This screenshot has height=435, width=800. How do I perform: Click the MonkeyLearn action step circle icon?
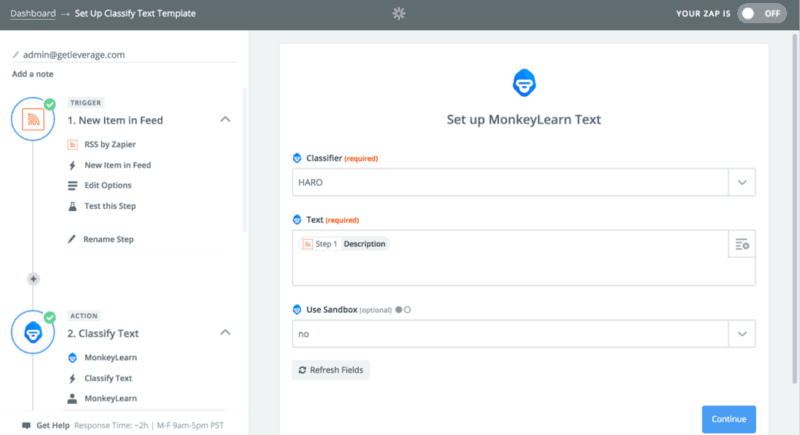(33, 332)
